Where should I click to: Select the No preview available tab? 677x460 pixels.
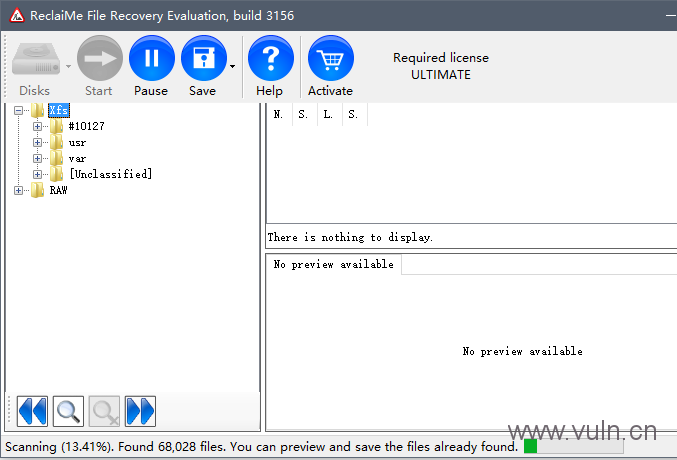[x=334, y=264]
